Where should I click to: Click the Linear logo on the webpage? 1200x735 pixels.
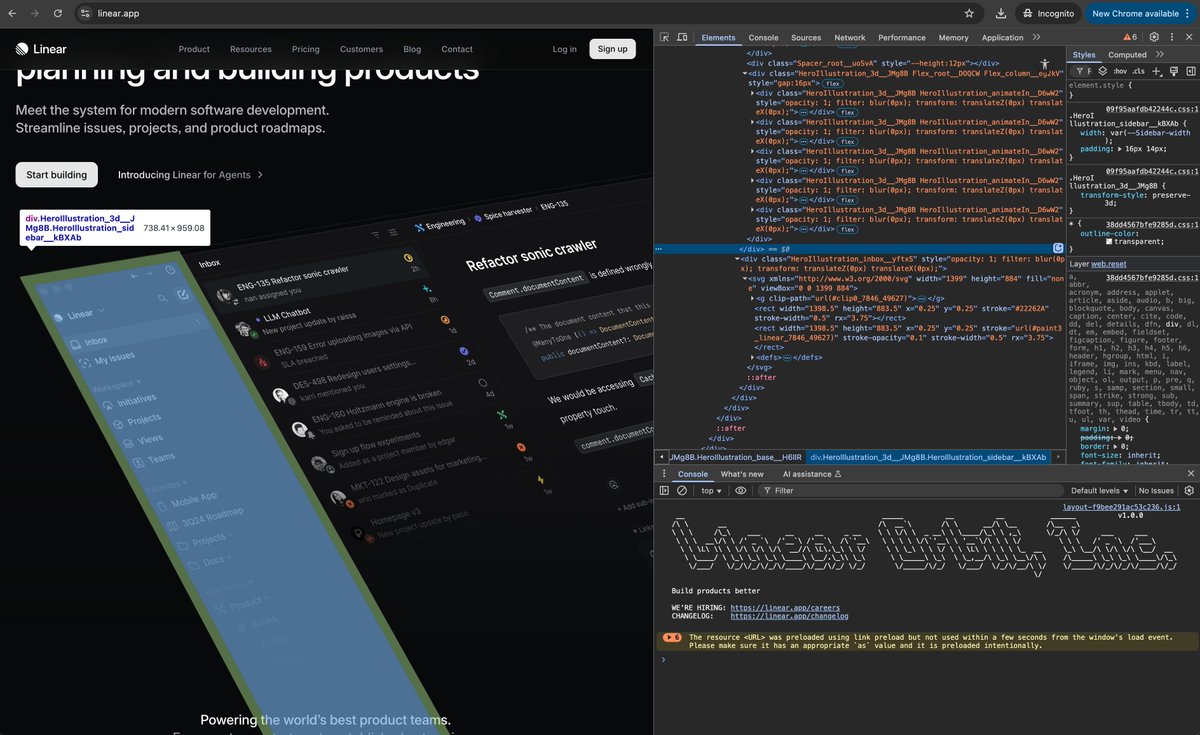click(41, 49)
